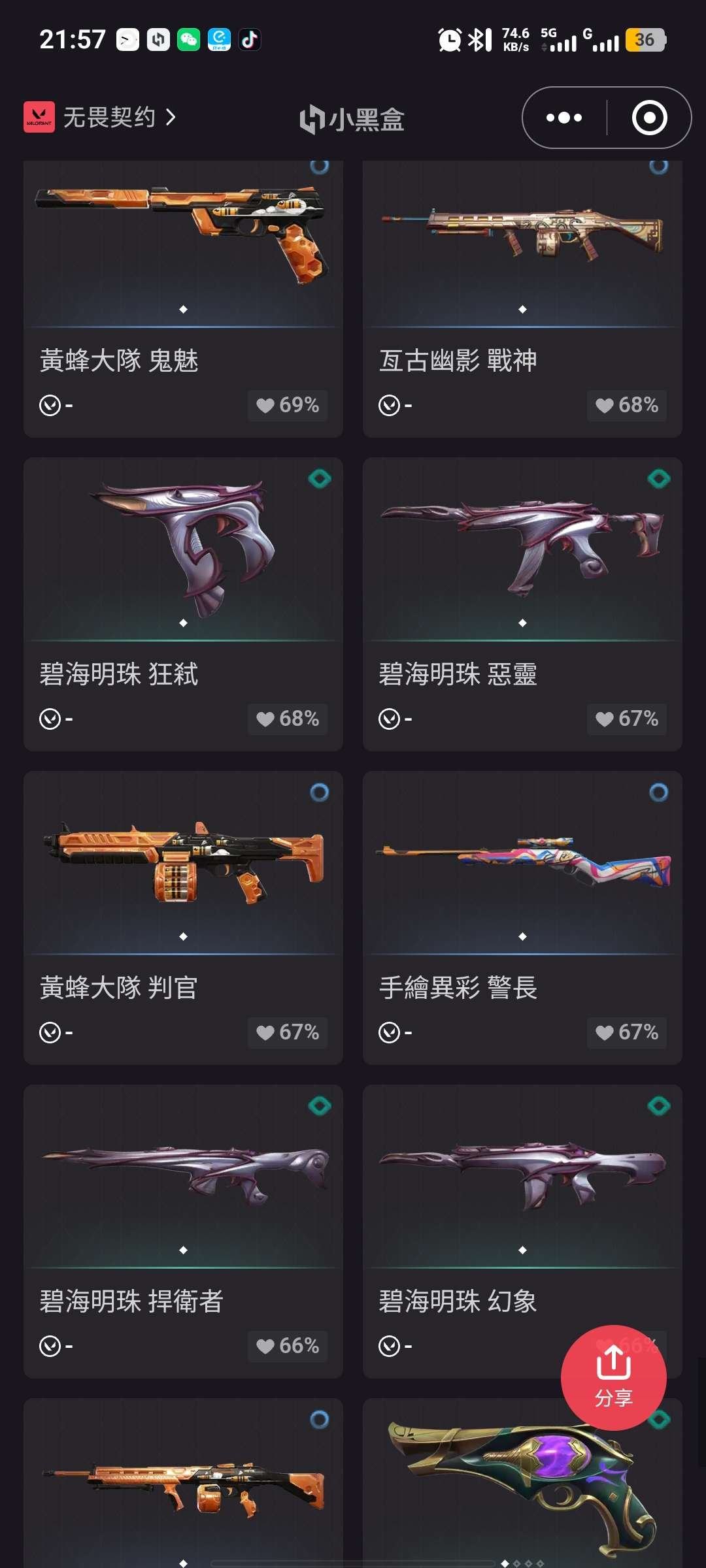Tap 67% like badge on 碧海明珠 惡靈
The height and width of the screenshot is (1568, 706).
click(627, 719)
